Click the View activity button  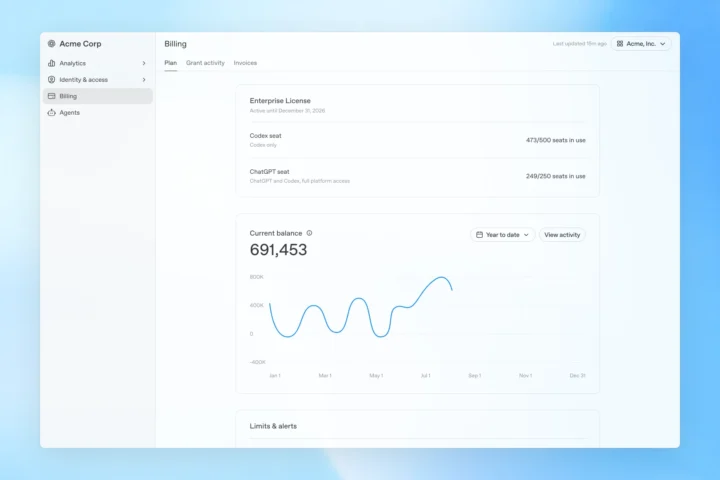tap(562, 235)
